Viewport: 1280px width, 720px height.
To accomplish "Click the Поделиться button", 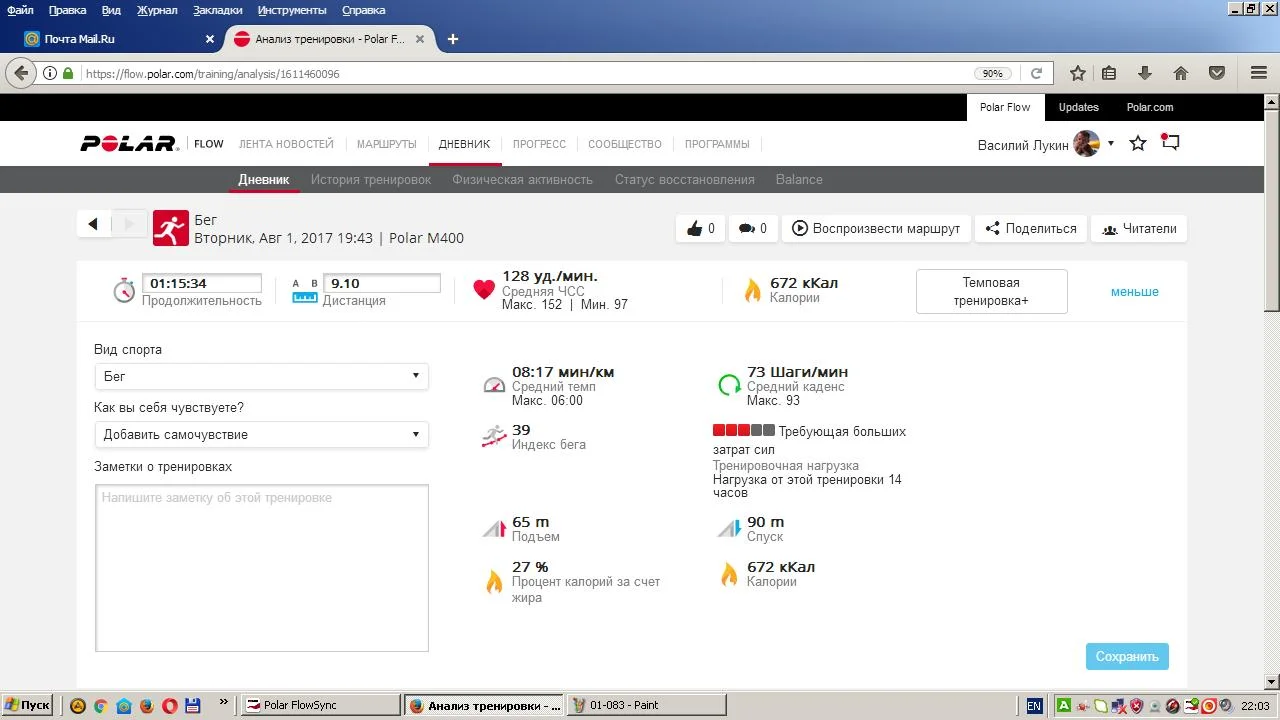I will [1030, 228].
